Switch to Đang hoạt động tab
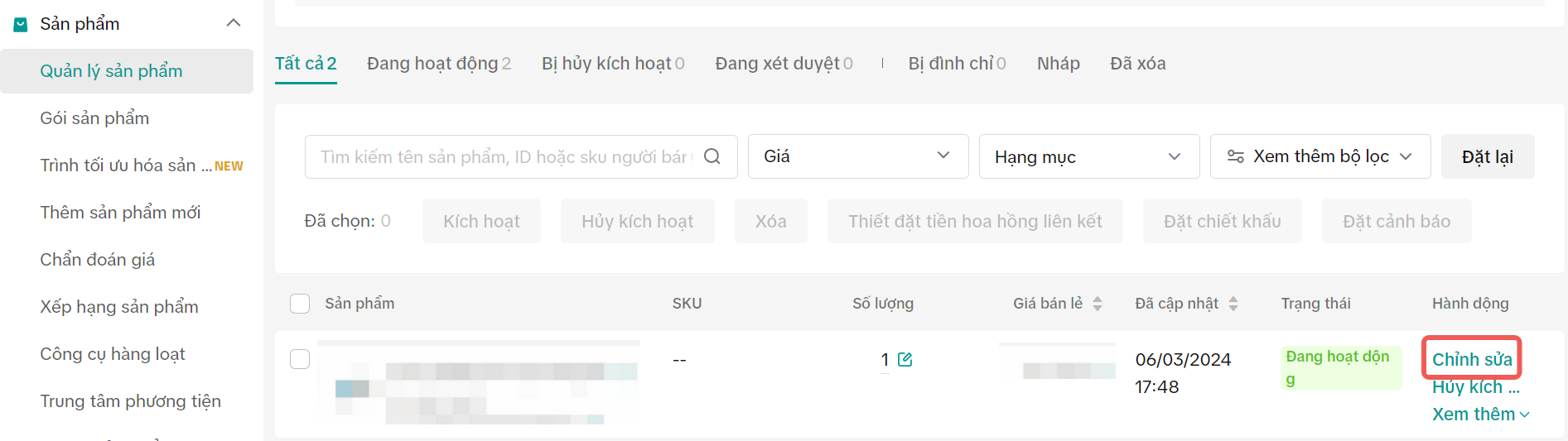This screenshot has width=1568, height=441. [x=438, y=64]
